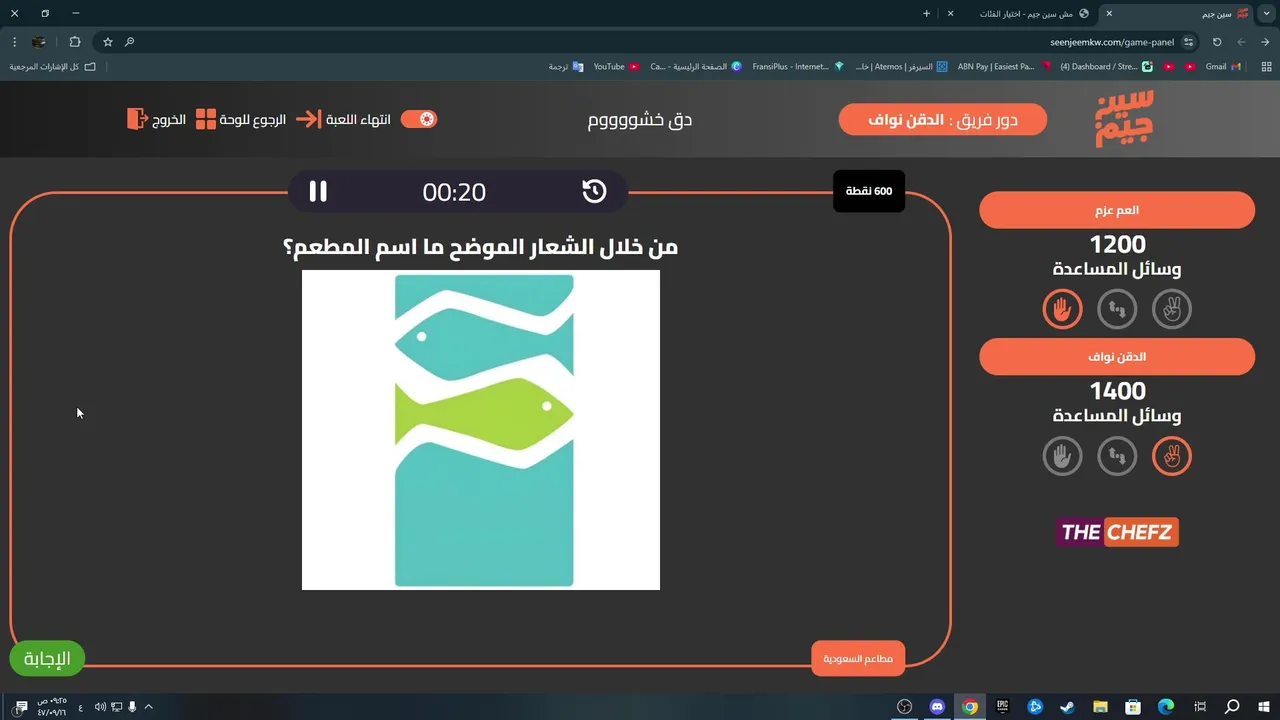Open Epic Games from the taskbar
1280x720 pixels.
[1002, 707]
